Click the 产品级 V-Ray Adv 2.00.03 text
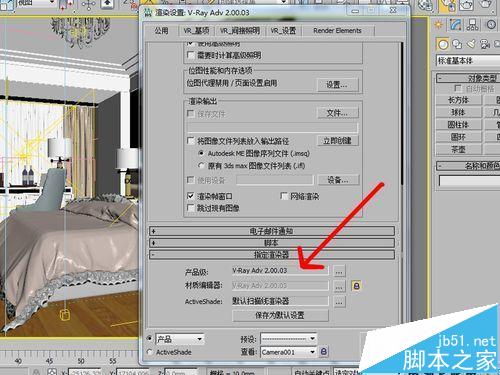 point(260,270)
